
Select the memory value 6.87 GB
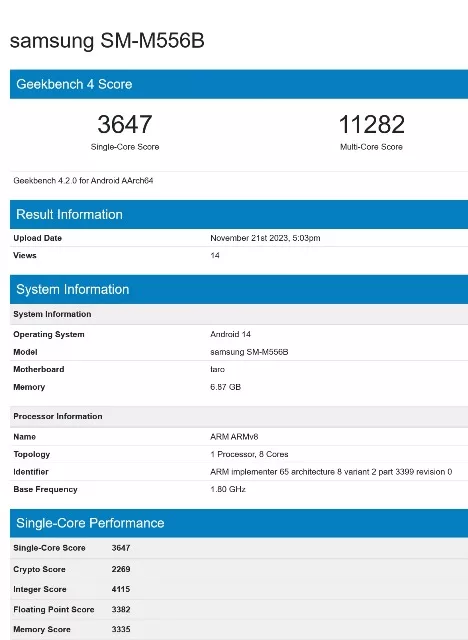[x=226, y=387]
